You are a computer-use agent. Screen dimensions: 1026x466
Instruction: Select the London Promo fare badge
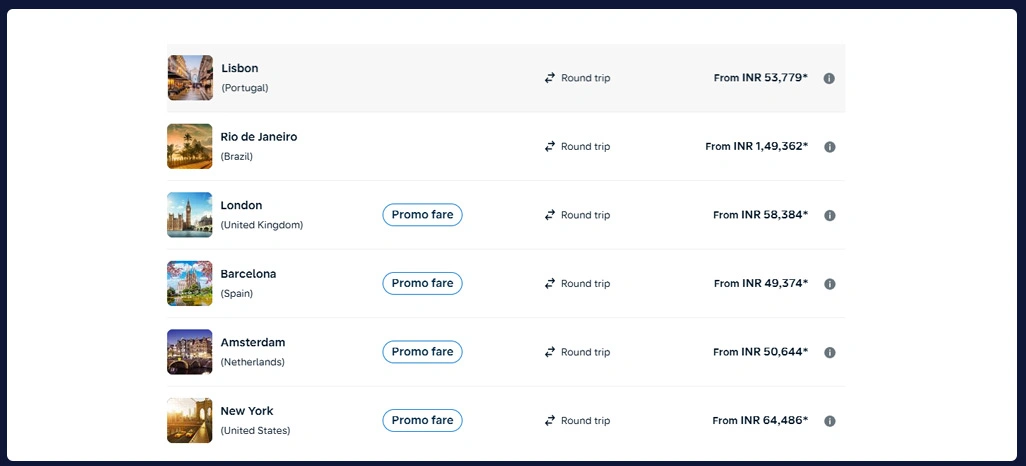tap(422, 215)
